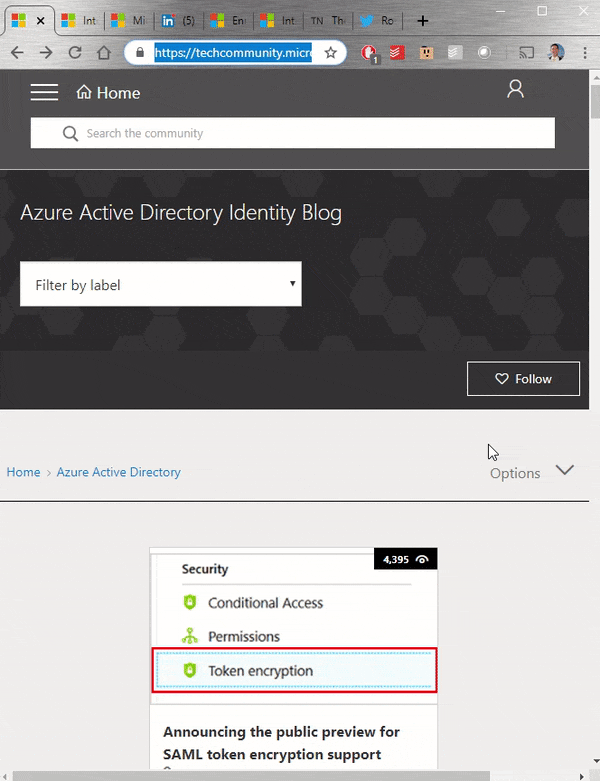Click the Conditional Access shield icon
600x781 pixels.
click(x=190, y=602)
